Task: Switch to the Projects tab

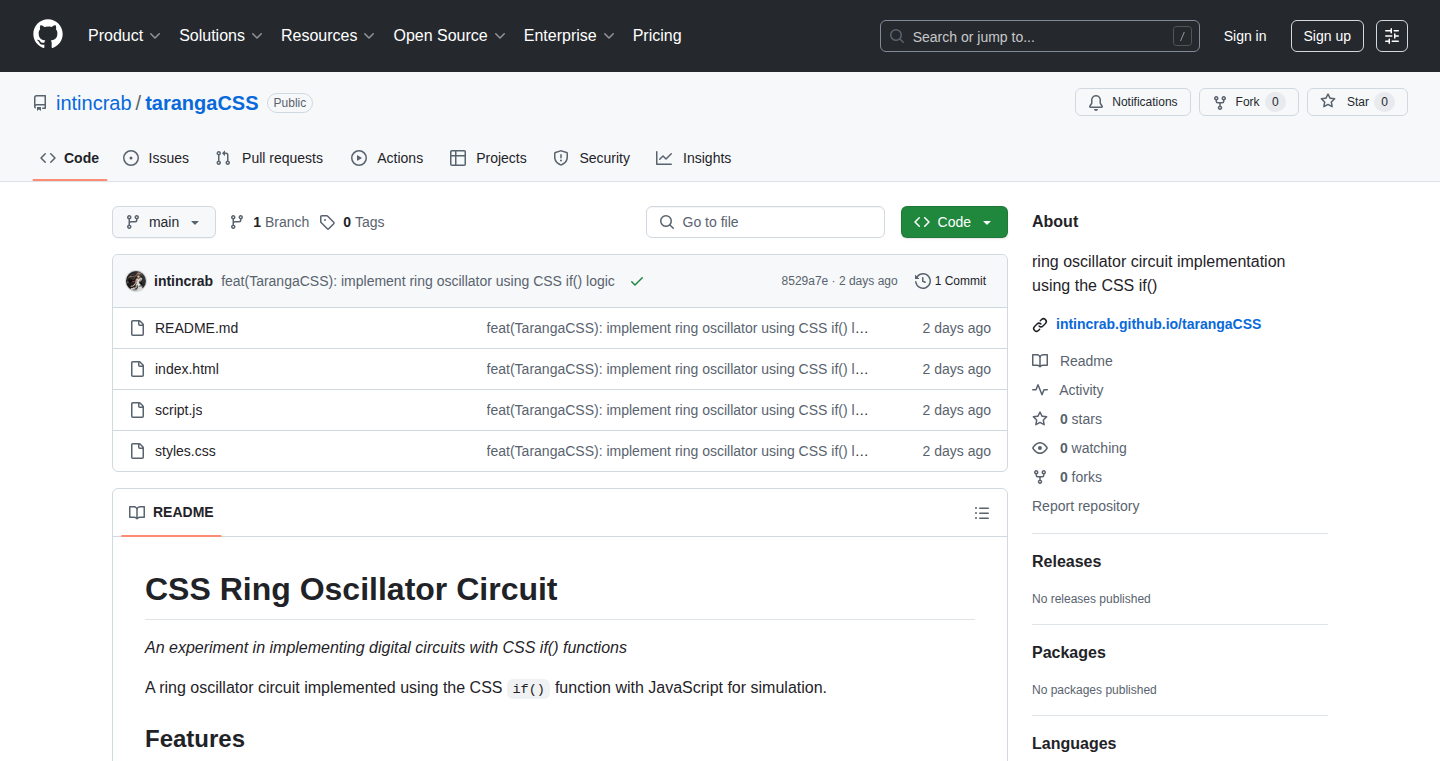Action: (x=488, y=158)
